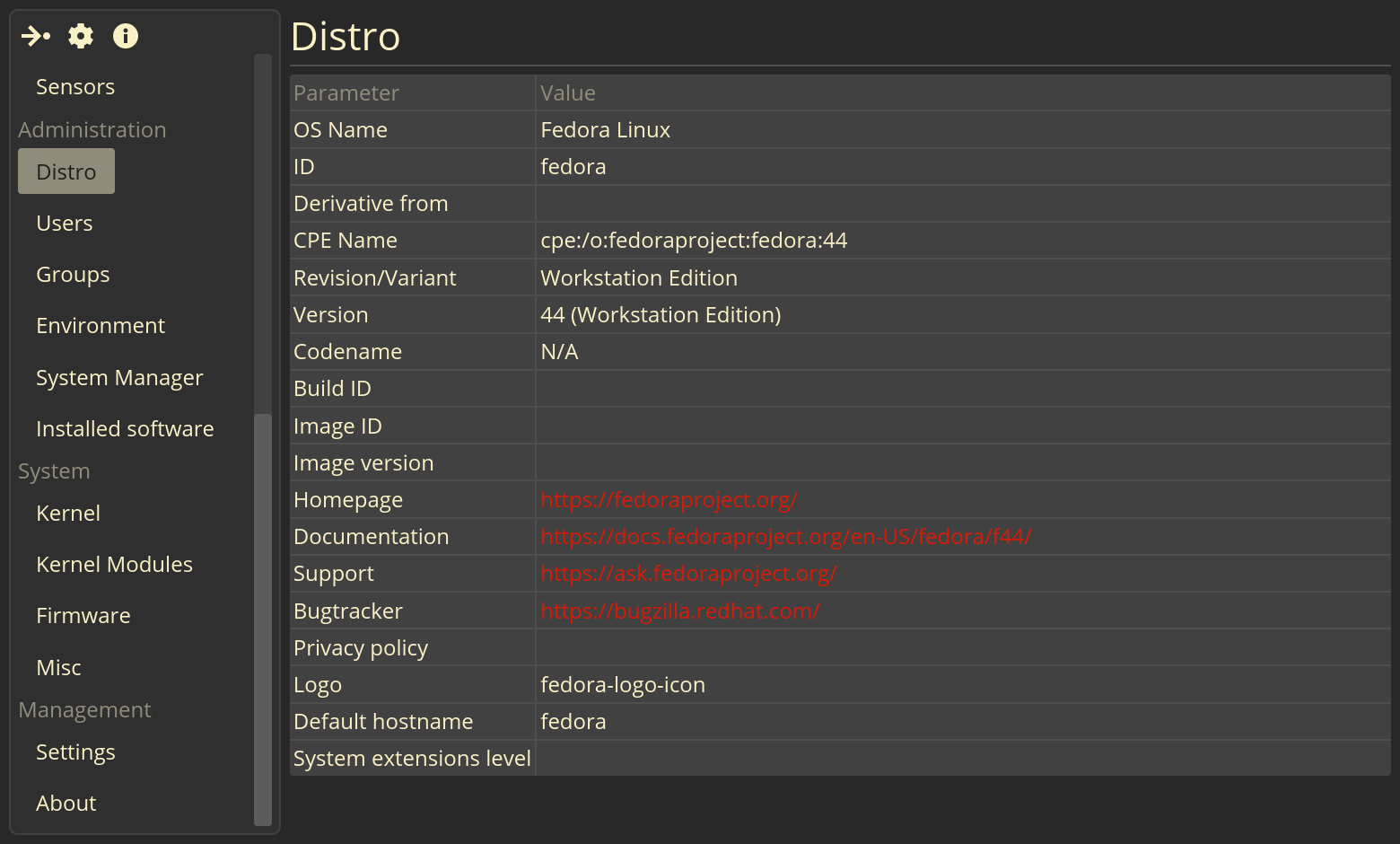Click the 'Default hostname' parameter cell
The width and height of the screenshot is (1400, 844).
[x=413, y=722]
